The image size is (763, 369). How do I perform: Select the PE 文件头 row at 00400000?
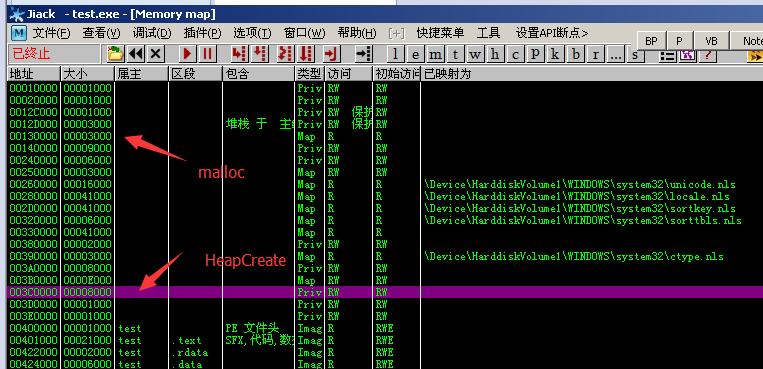pyautogui.click(x=385, y=328)
